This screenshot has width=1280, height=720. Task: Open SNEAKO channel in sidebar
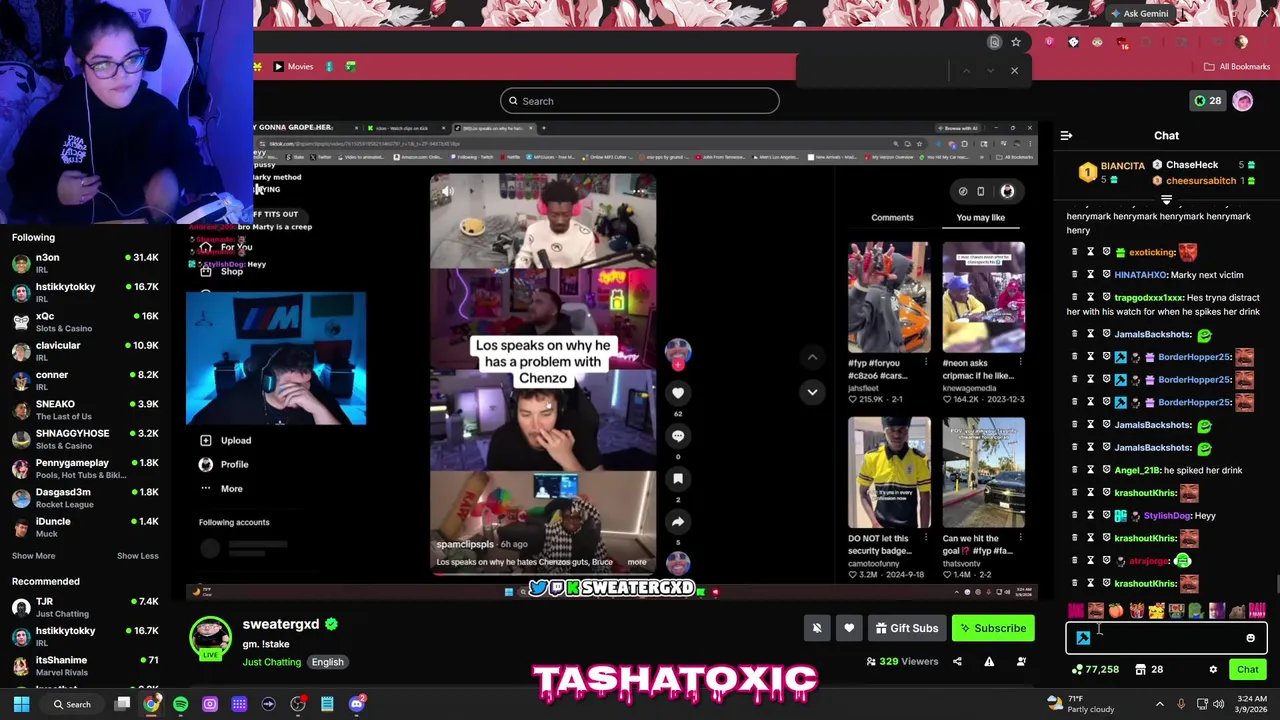click(x=85, y=409)
